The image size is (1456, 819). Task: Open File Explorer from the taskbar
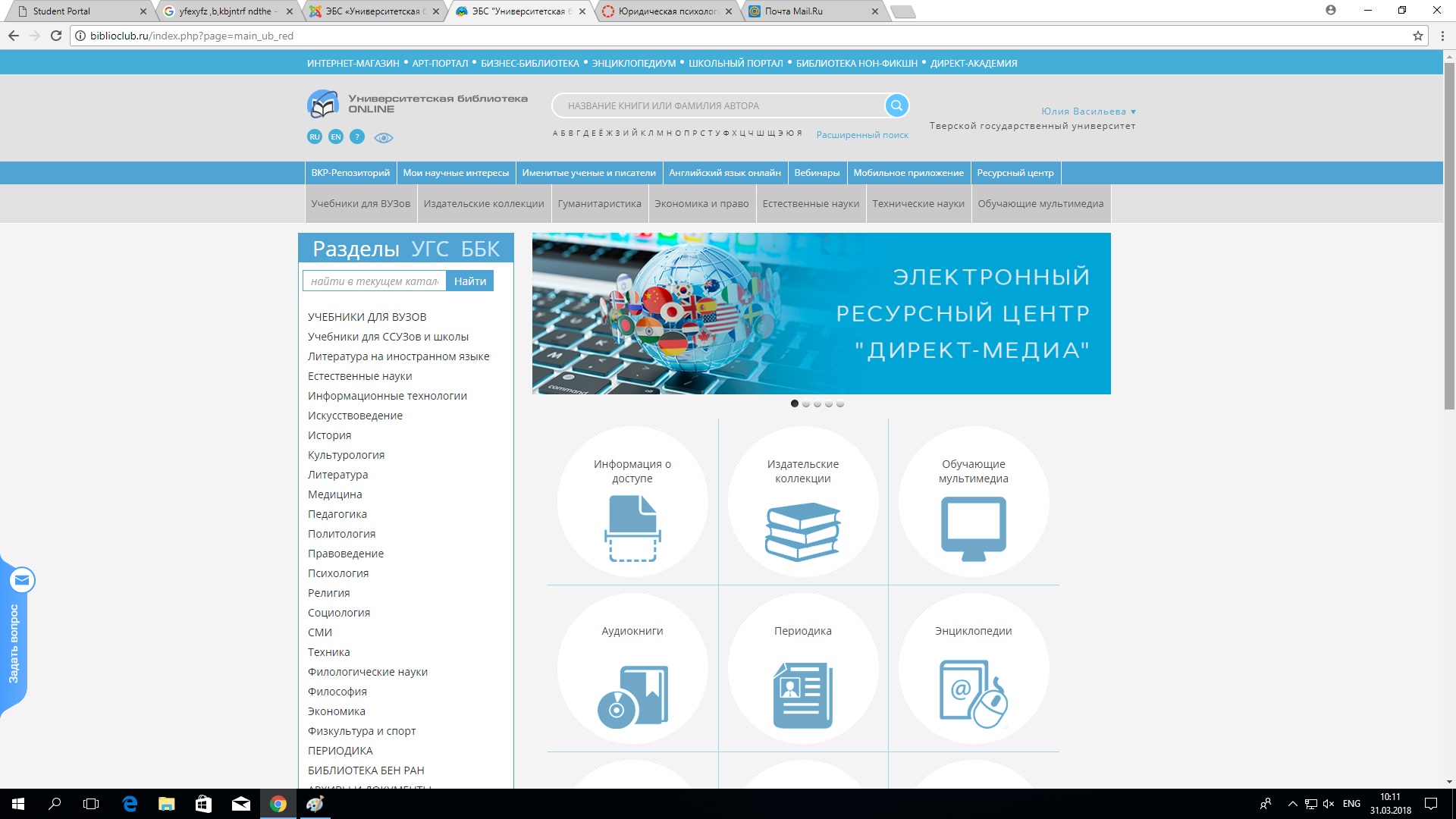click(167, 804)
